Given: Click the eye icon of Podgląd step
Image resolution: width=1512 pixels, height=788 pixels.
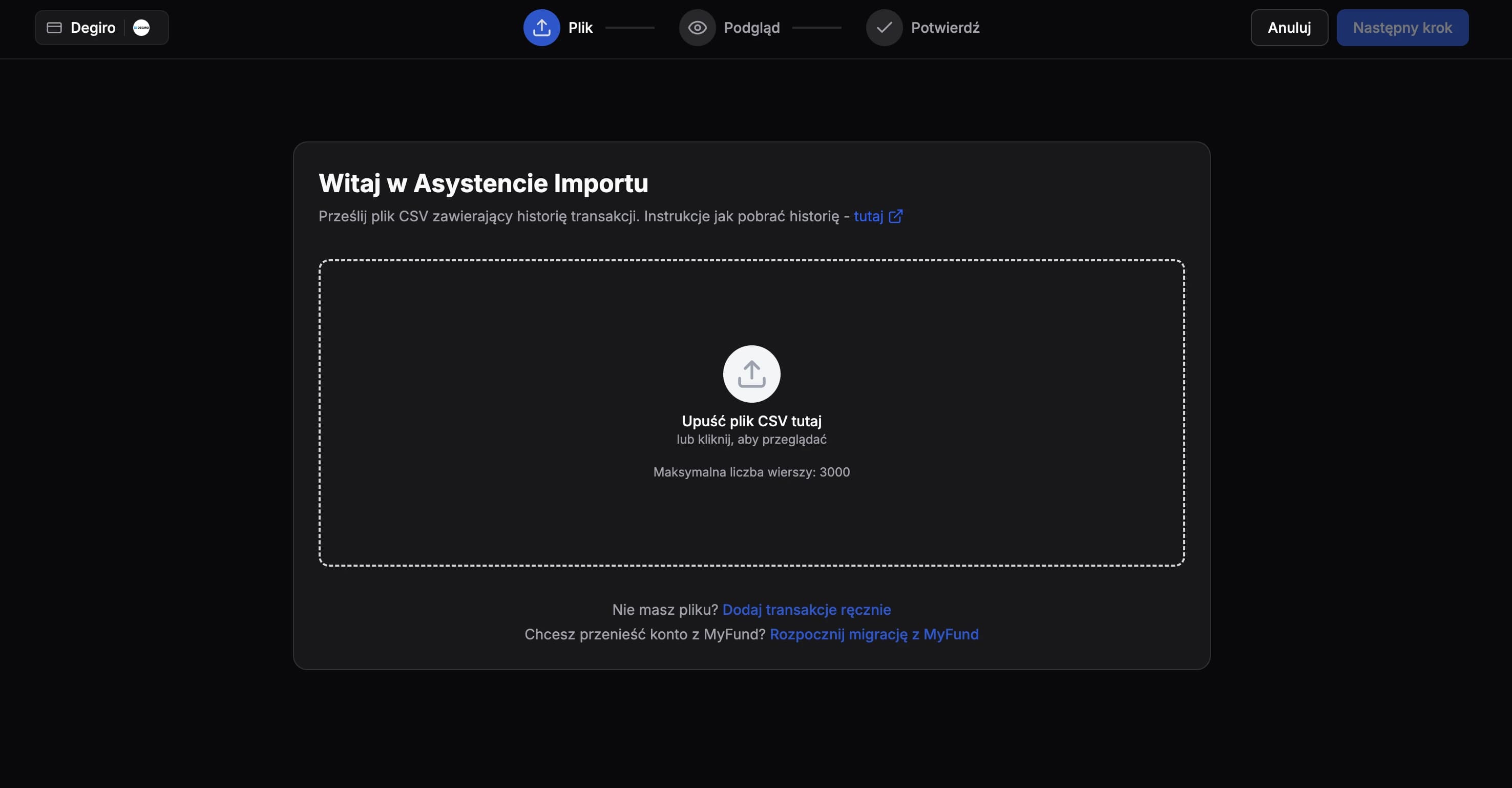Looking at the screenshot, I should tap(697, 28).
